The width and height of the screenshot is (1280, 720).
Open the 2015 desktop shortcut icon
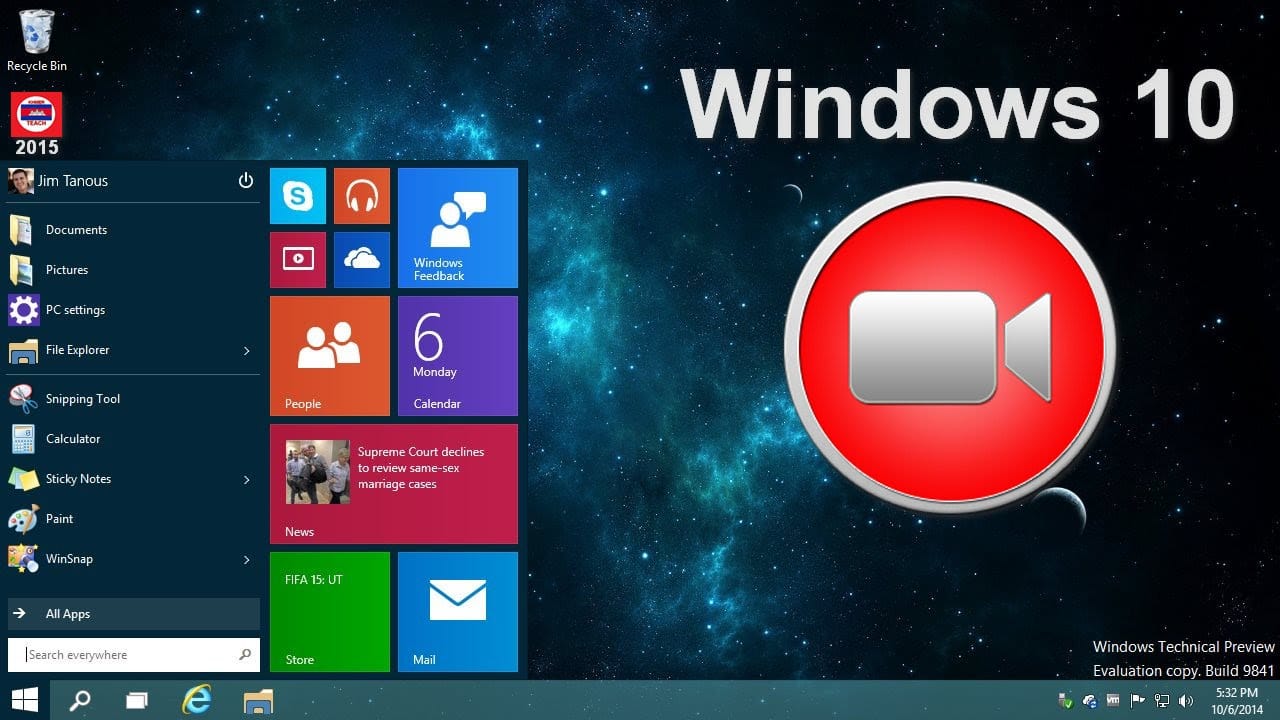click(x=36, y=124)
